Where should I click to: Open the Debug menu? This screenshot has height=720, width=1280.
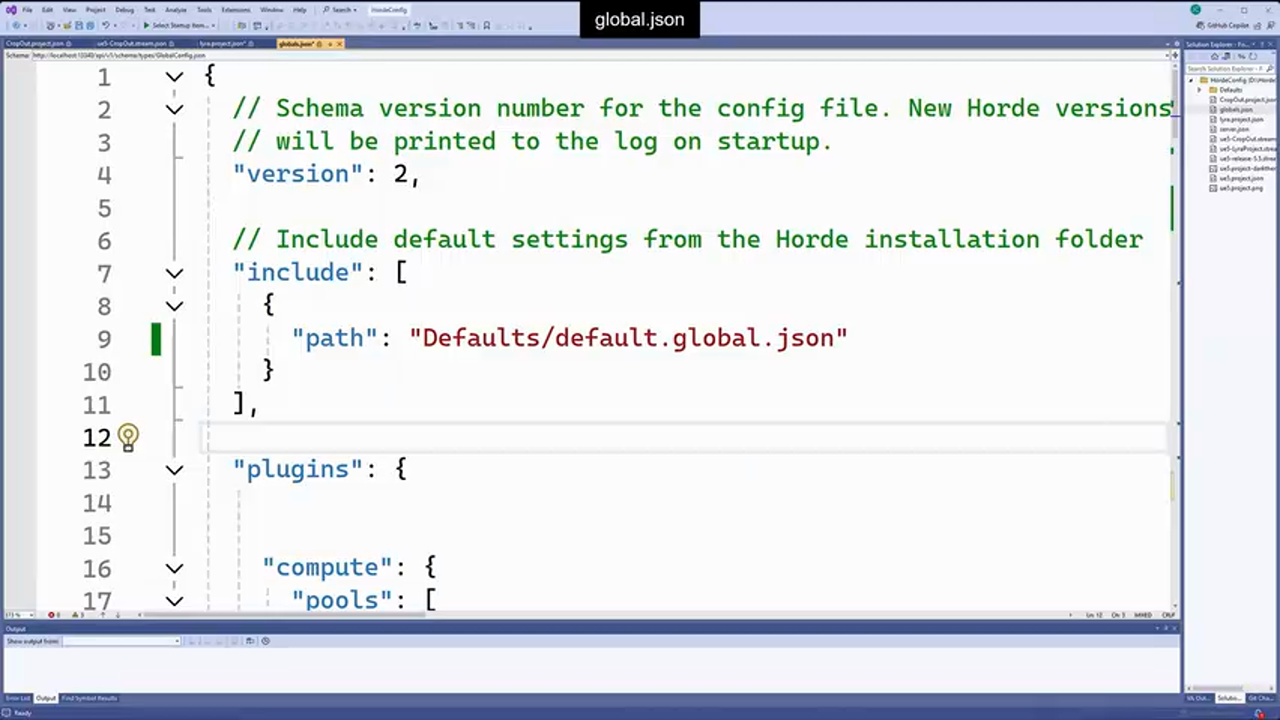tap(124, 9)
